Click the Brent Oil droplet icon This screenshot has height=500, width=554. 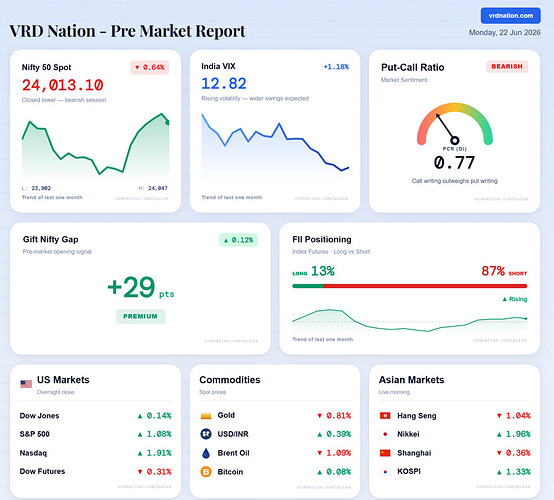[x=206, y=453]
